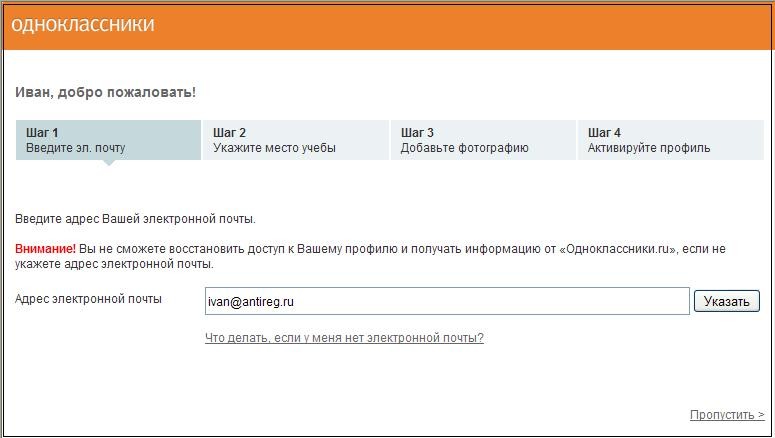This screenshot has height=438, width=775.
Task: Go to Шаг 4 Активируйте профиль tab
Action: click(x=671, y=140)
